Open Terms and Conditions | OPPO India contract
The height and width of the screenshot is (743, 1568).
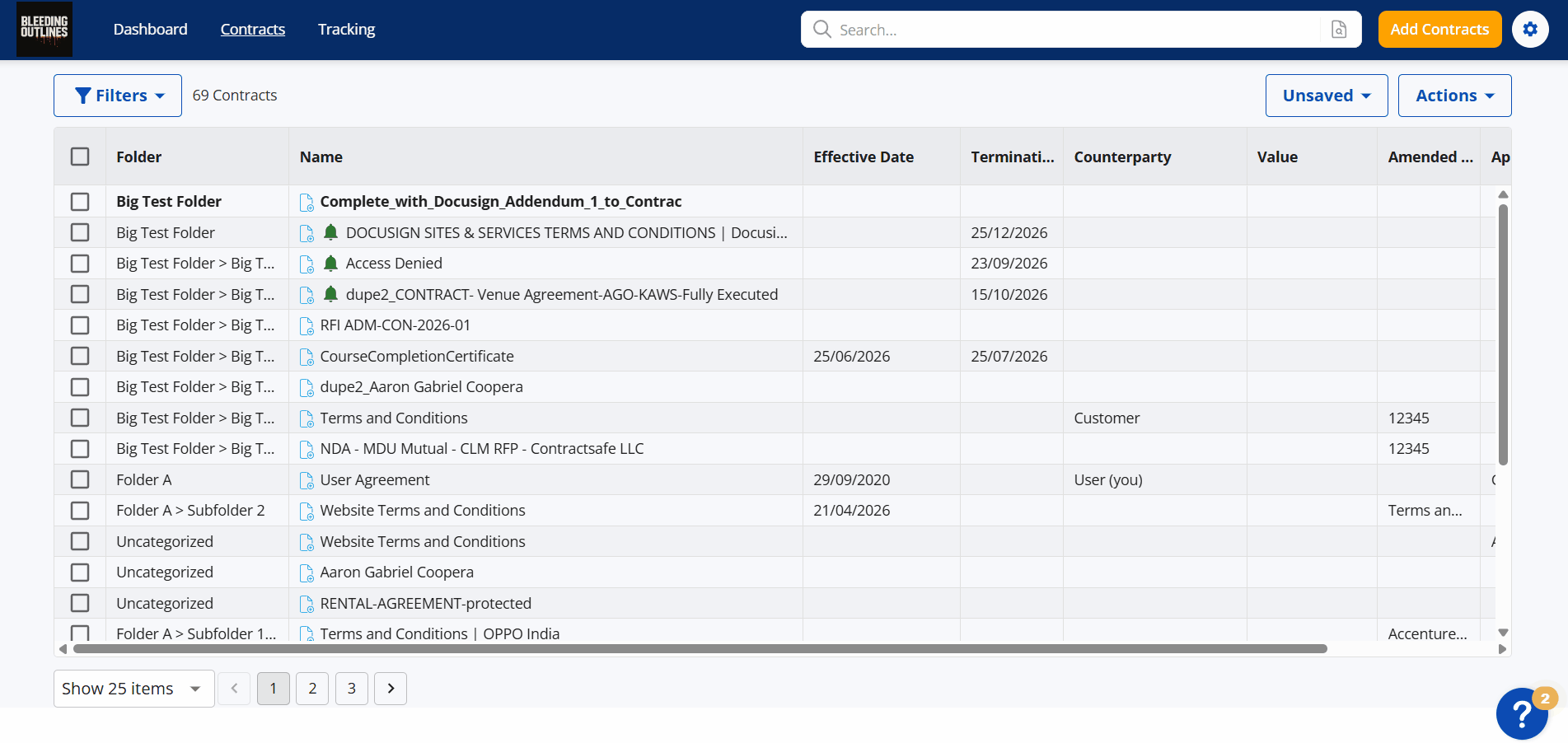[x=440, y=633]
